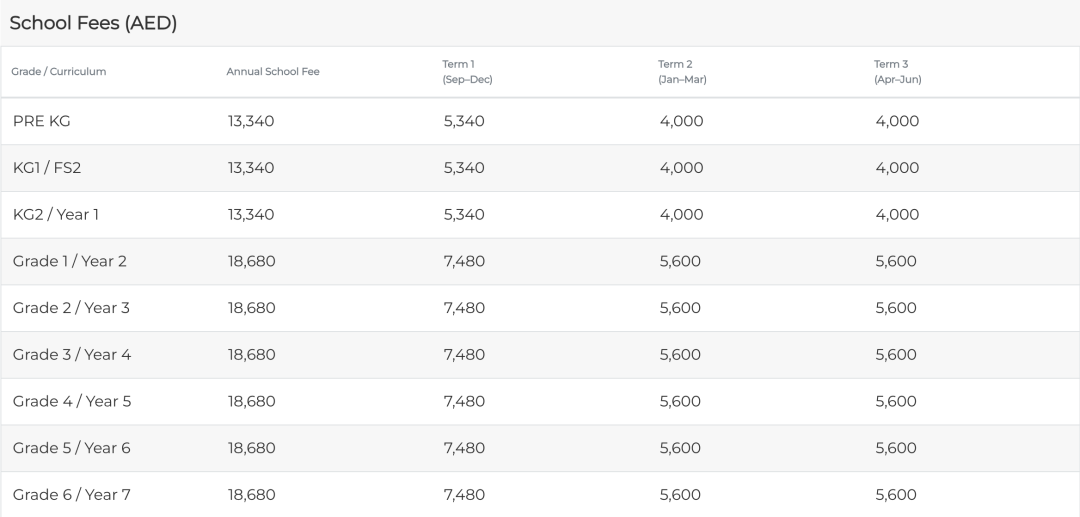This screenshot has width=1080, height=517.
Task: Click the School Fees (AED) heading
Action: (93, 23)
